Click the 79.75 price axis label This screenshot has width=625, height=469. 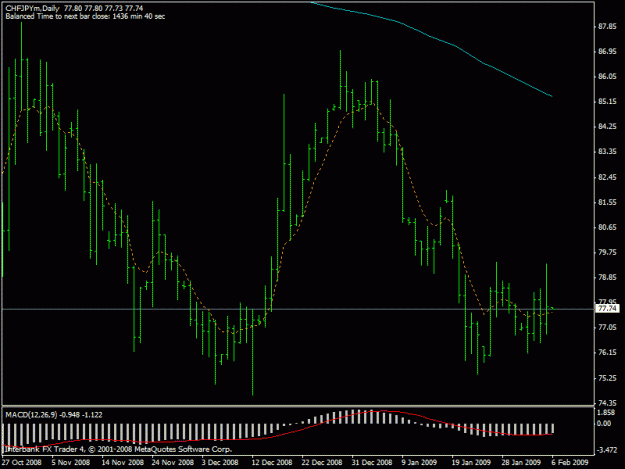pyautogui.click(x=607, y=252)
